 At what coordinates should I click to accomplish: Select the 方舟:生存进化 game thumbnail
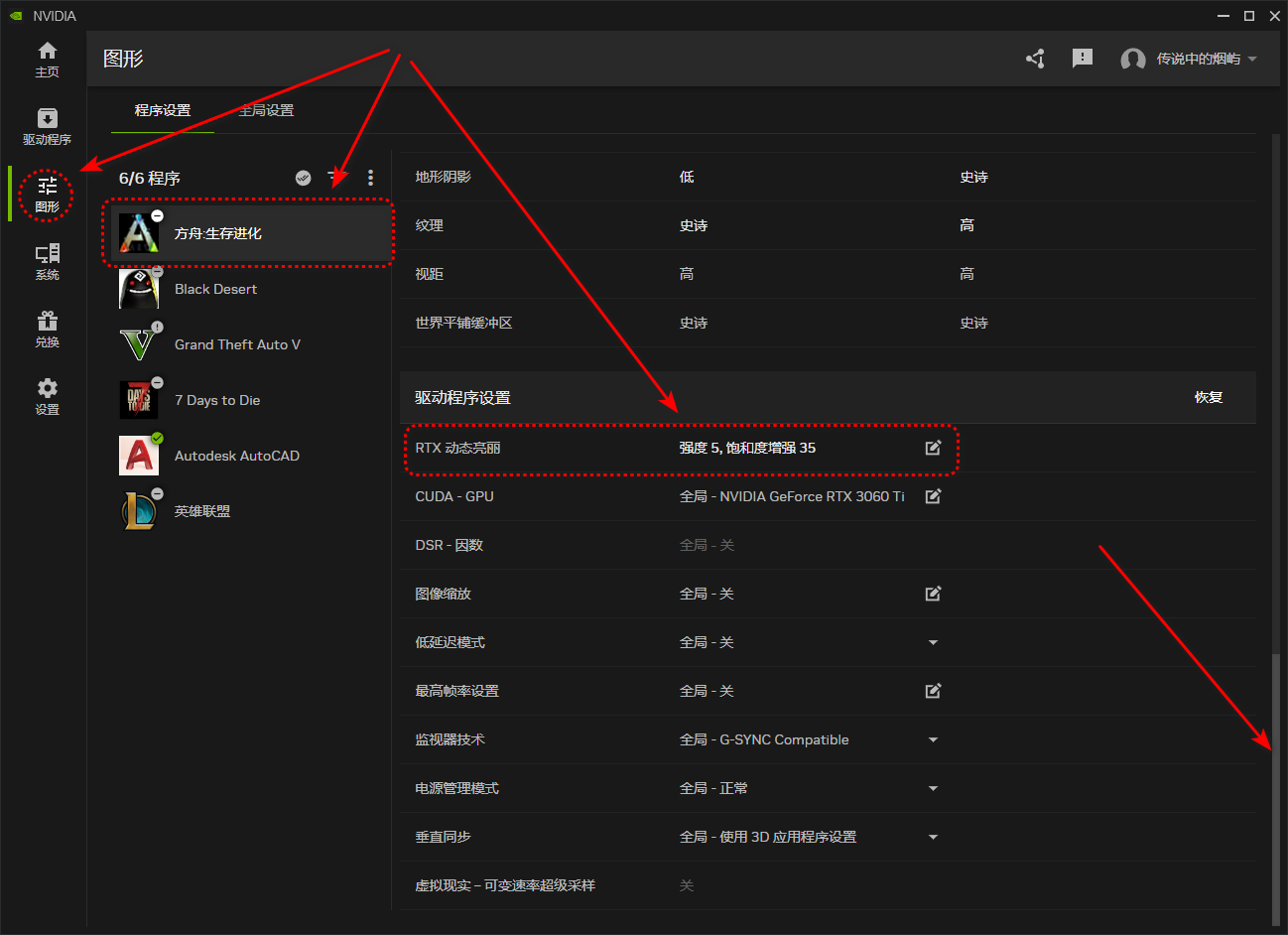[x=139, y=233]
